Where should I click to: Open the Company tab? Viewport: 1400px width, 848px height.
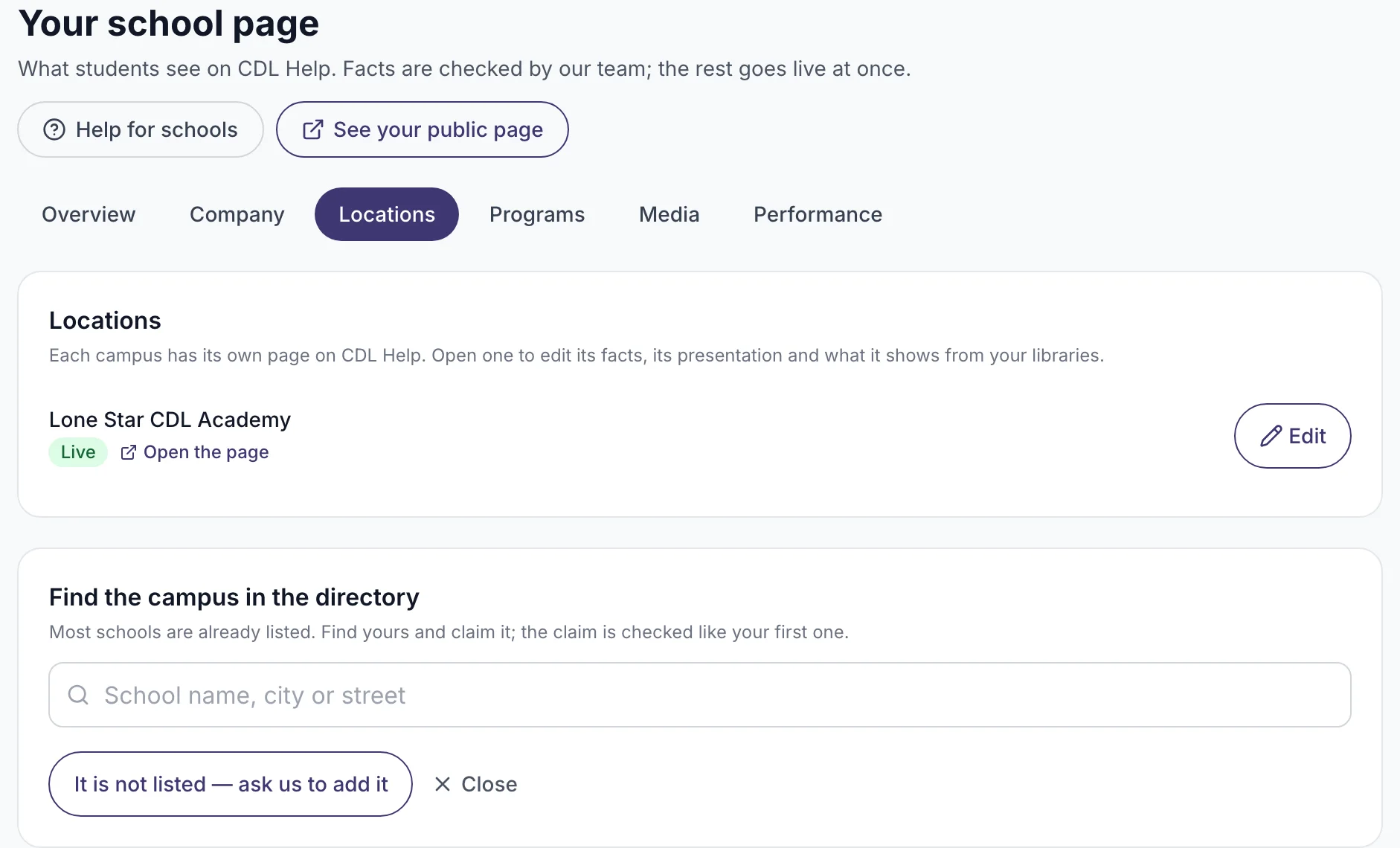(237, 214)
